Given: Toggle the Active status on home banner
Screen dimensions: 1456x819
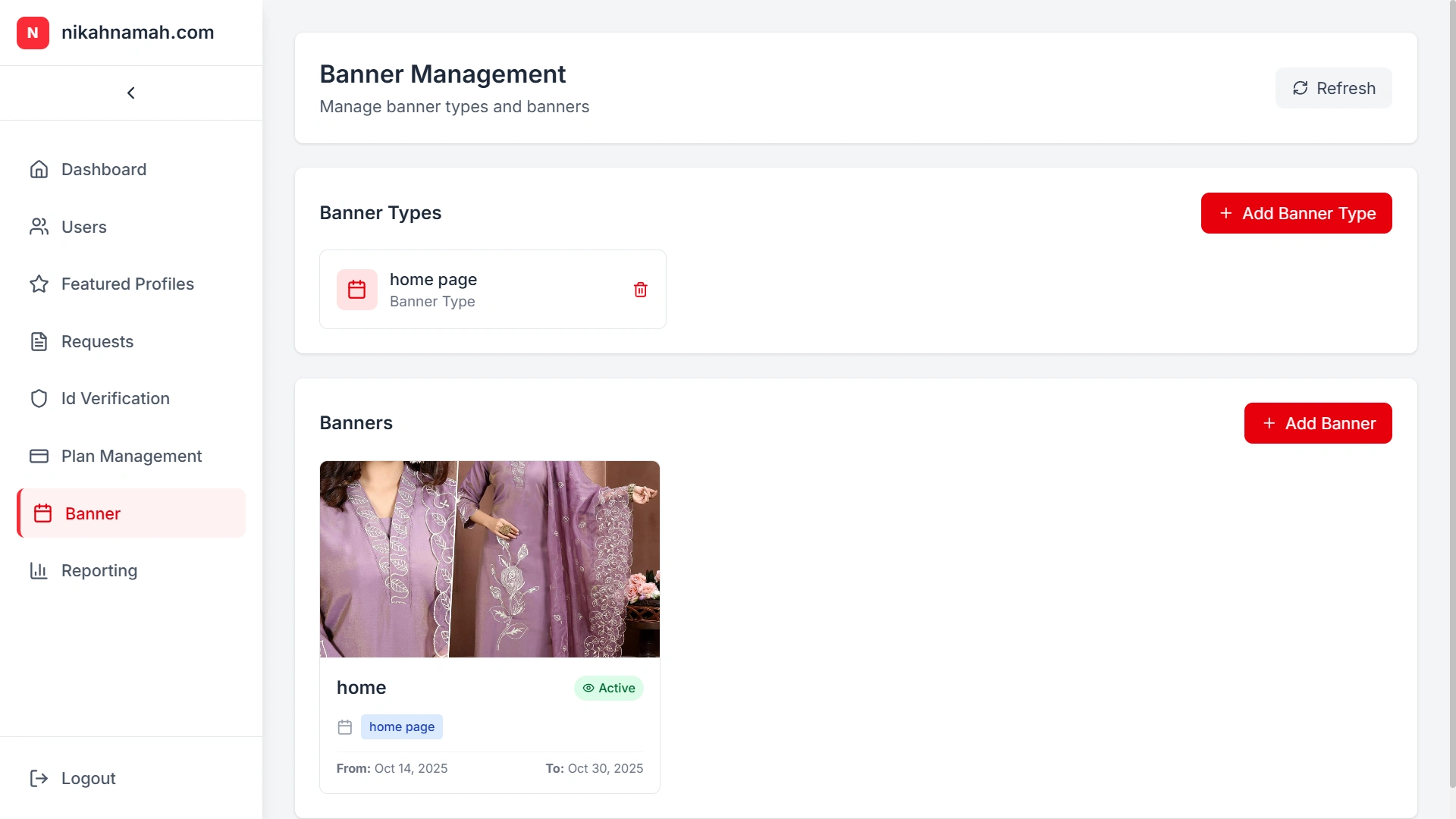Looking at the screenshot, I should (608, 688).
